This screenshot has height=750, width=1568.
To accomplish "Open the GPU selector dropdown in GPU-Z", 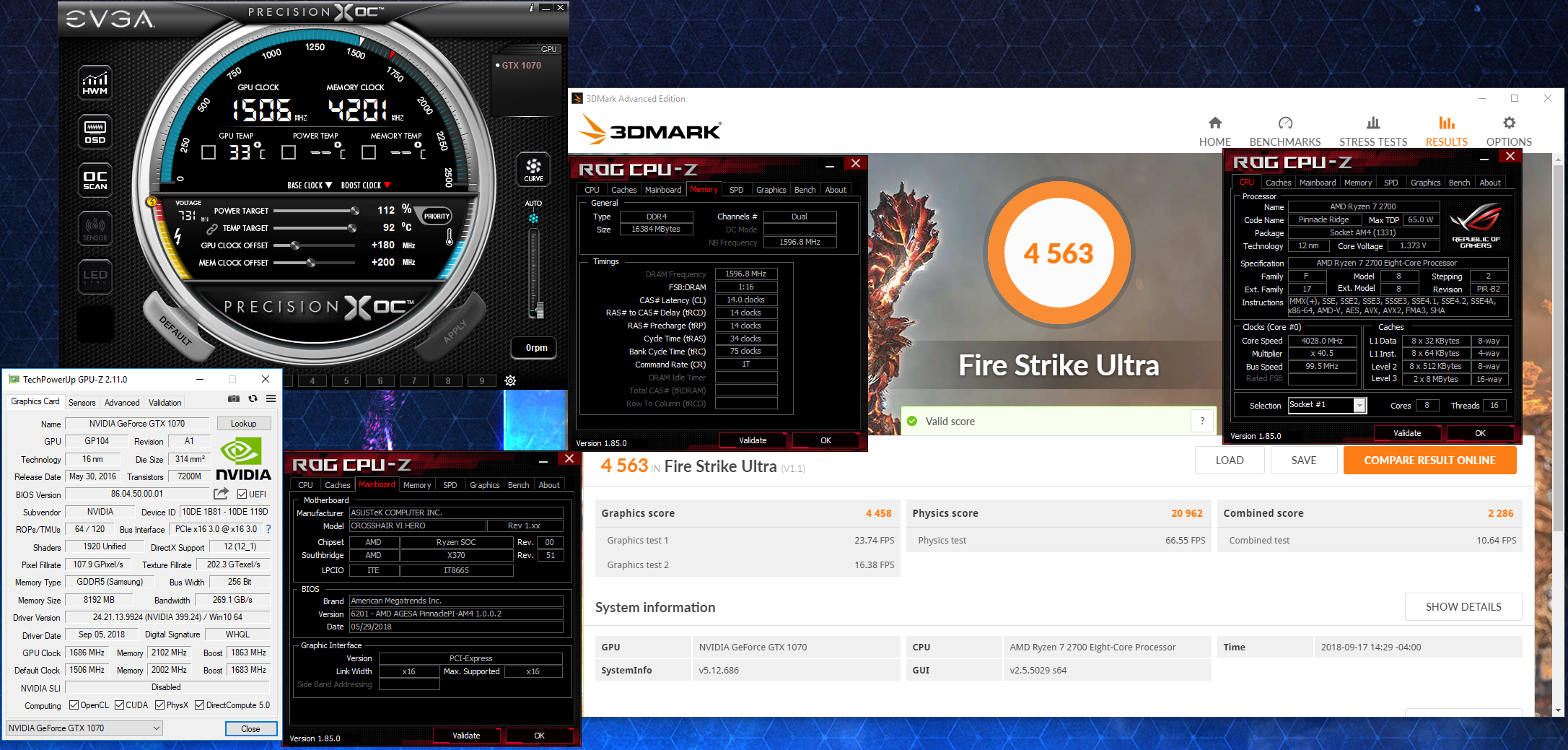I will pos(84,728).
